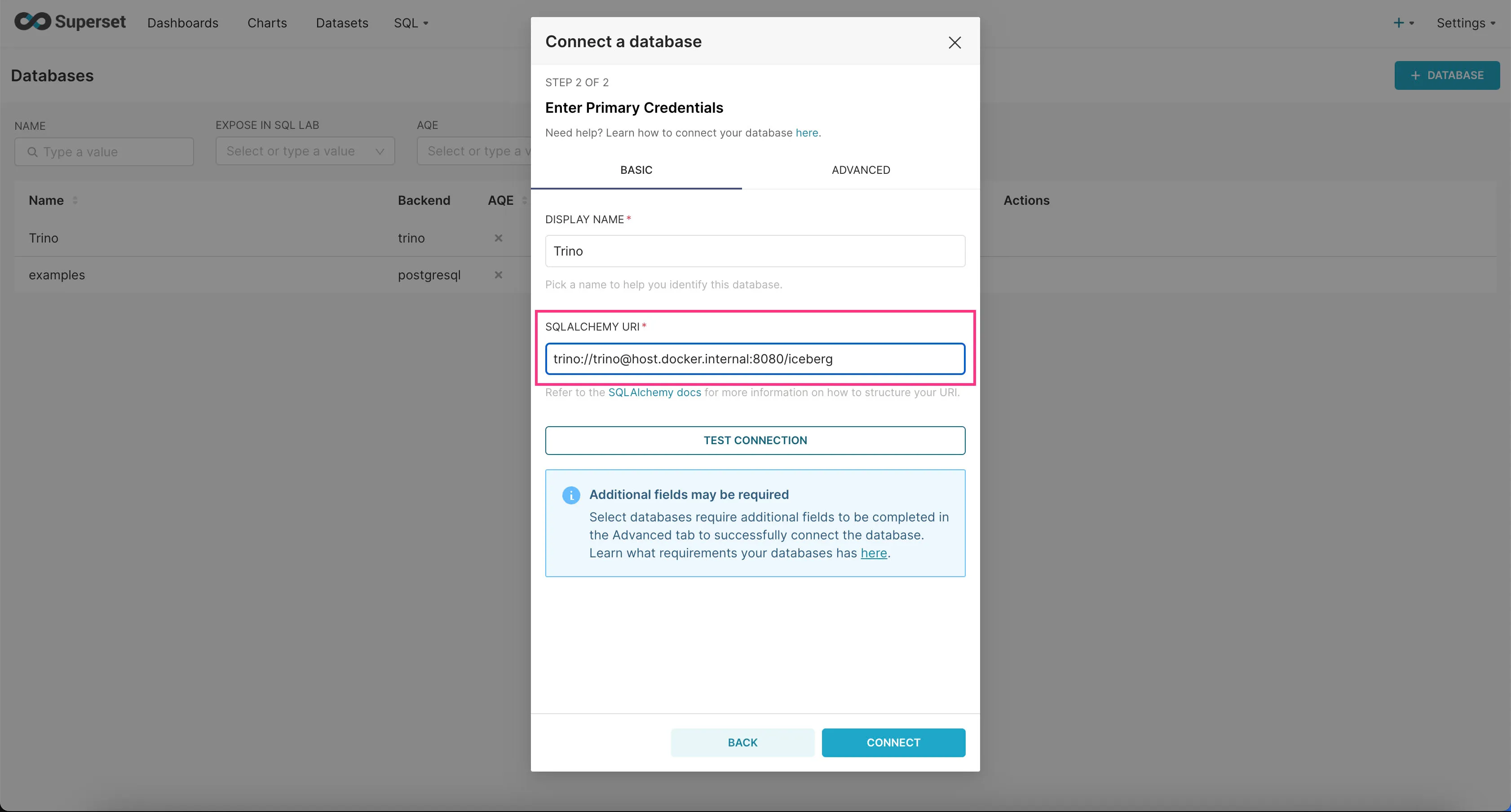This screenshot has height=812, width=1511.
Task: Click the BACK button
Action: (742, 742)
